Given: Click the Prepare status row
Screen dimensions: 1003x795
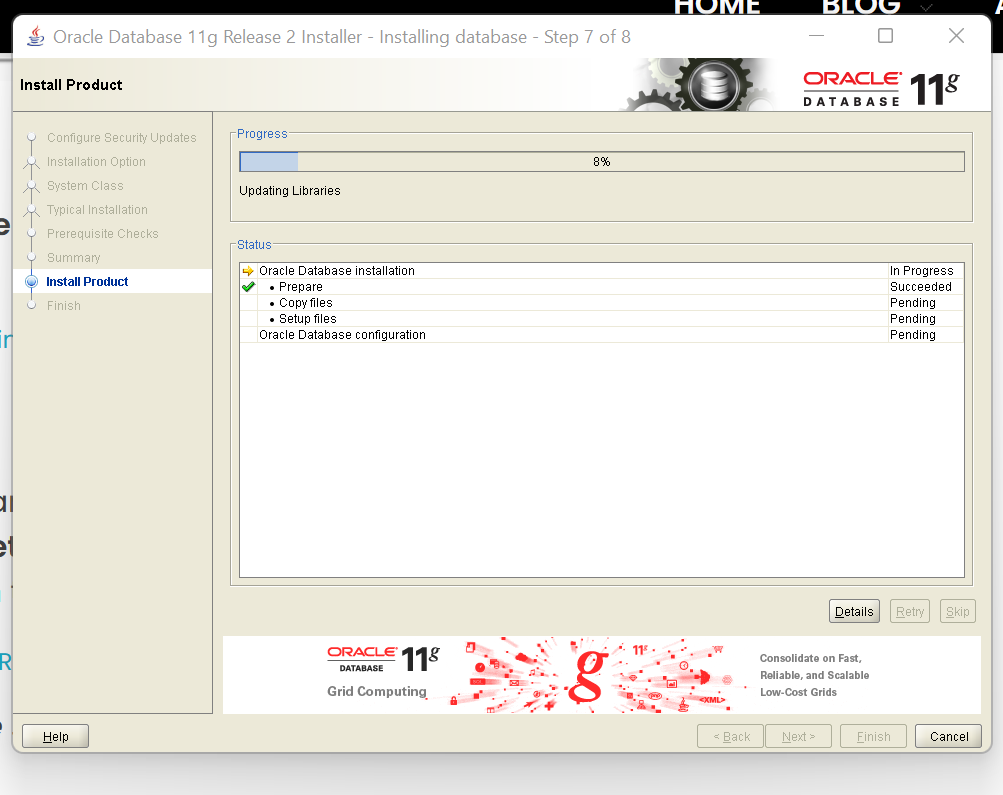Looking at the screenshot, I should (x=602, y=287).
